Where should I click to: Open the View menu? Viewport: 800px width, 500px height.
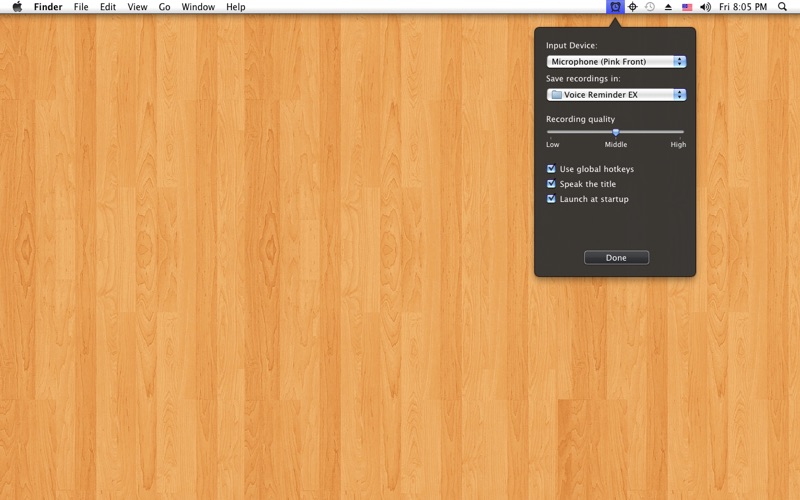point(137,7)
